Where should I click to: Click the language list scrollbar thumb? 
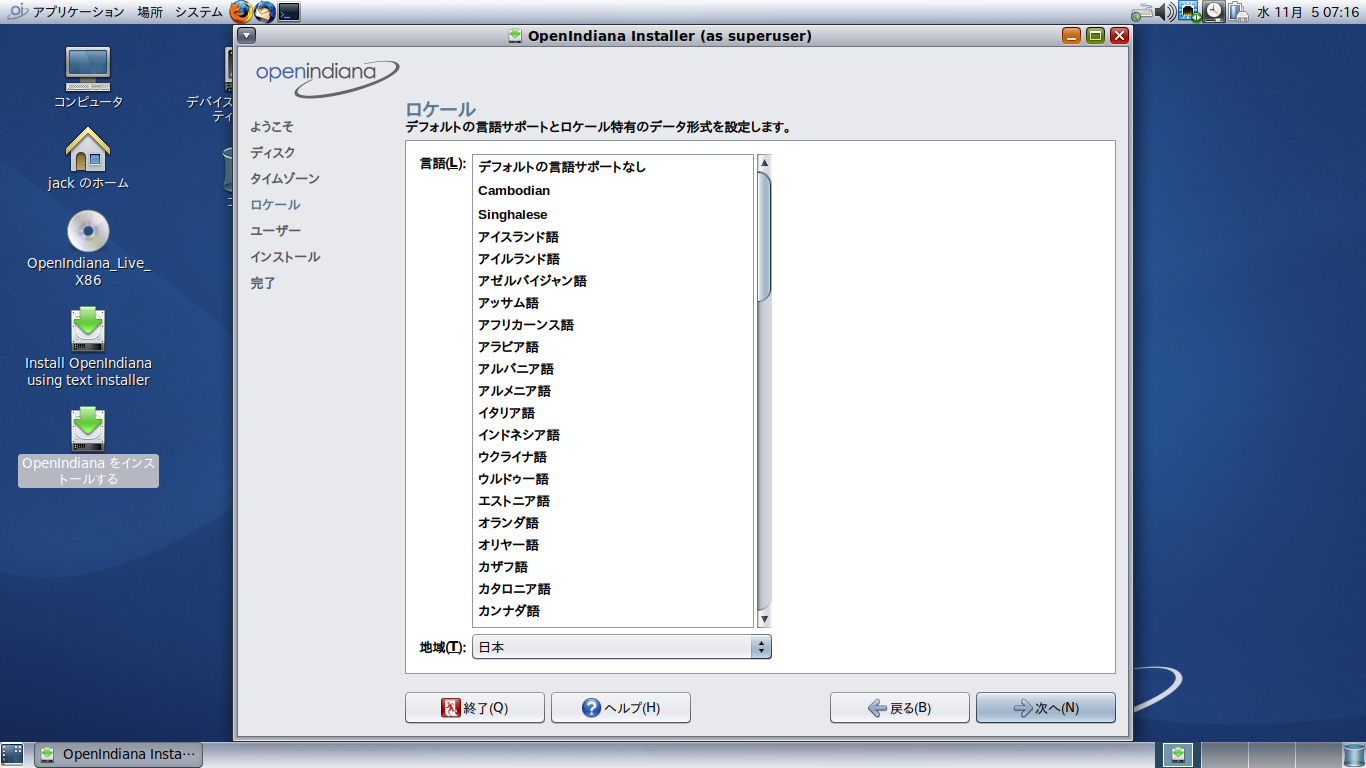pyautogui.click(x=764, y=236)
